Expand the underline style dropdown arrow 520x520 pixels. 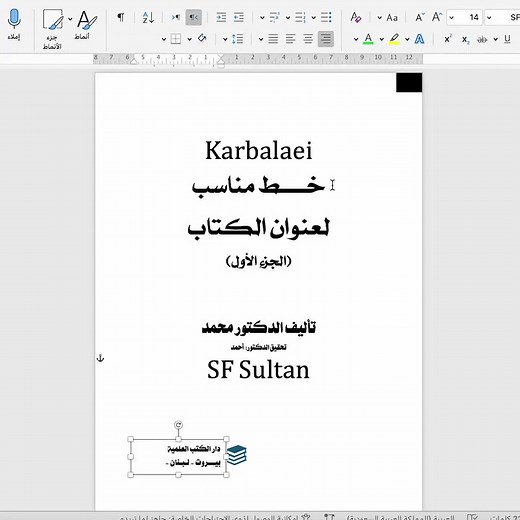point(496,39)
